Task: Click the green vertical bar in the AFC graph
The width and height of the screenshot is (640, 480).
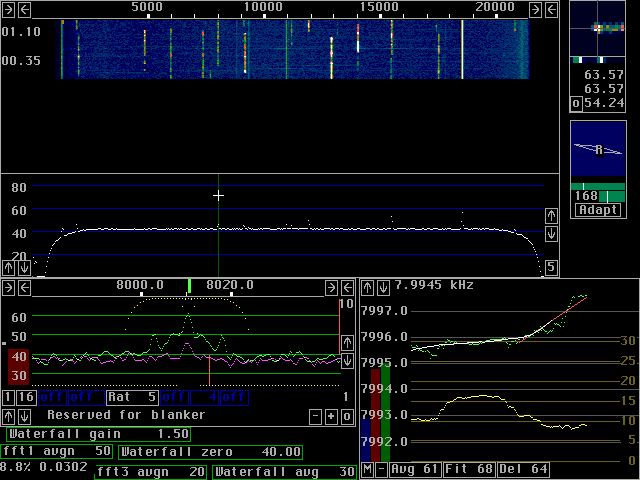Action: coord(385,412)
